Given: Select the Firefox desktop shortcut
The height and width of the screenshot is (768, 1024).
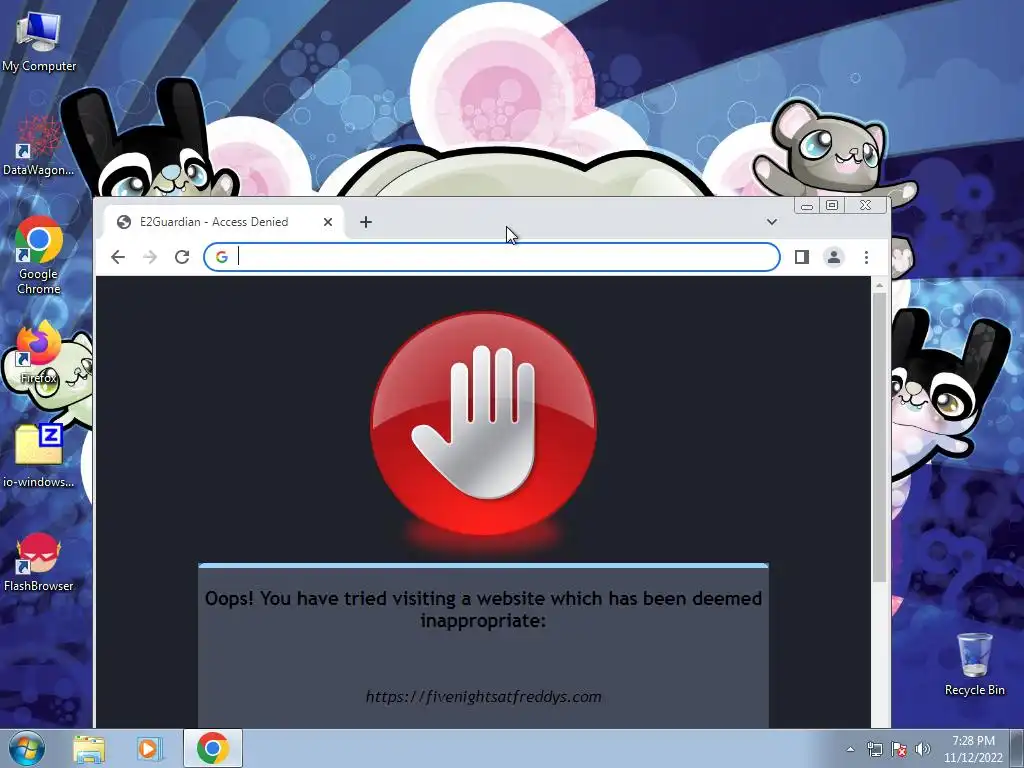Looking at the screenshot, I should (x=39, y=353).
